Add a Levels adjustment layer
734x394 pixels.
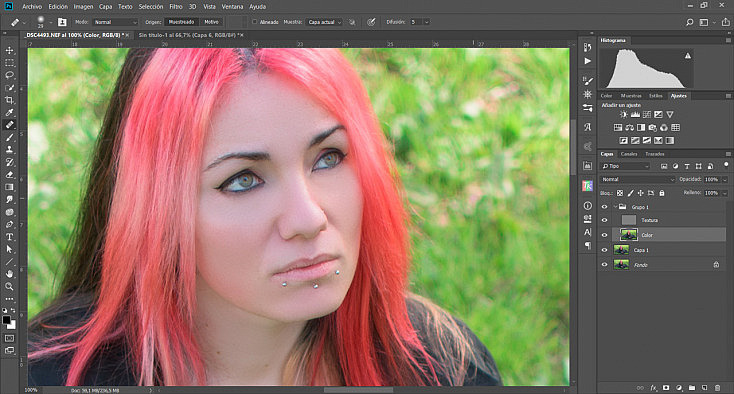tap(635, 115)
